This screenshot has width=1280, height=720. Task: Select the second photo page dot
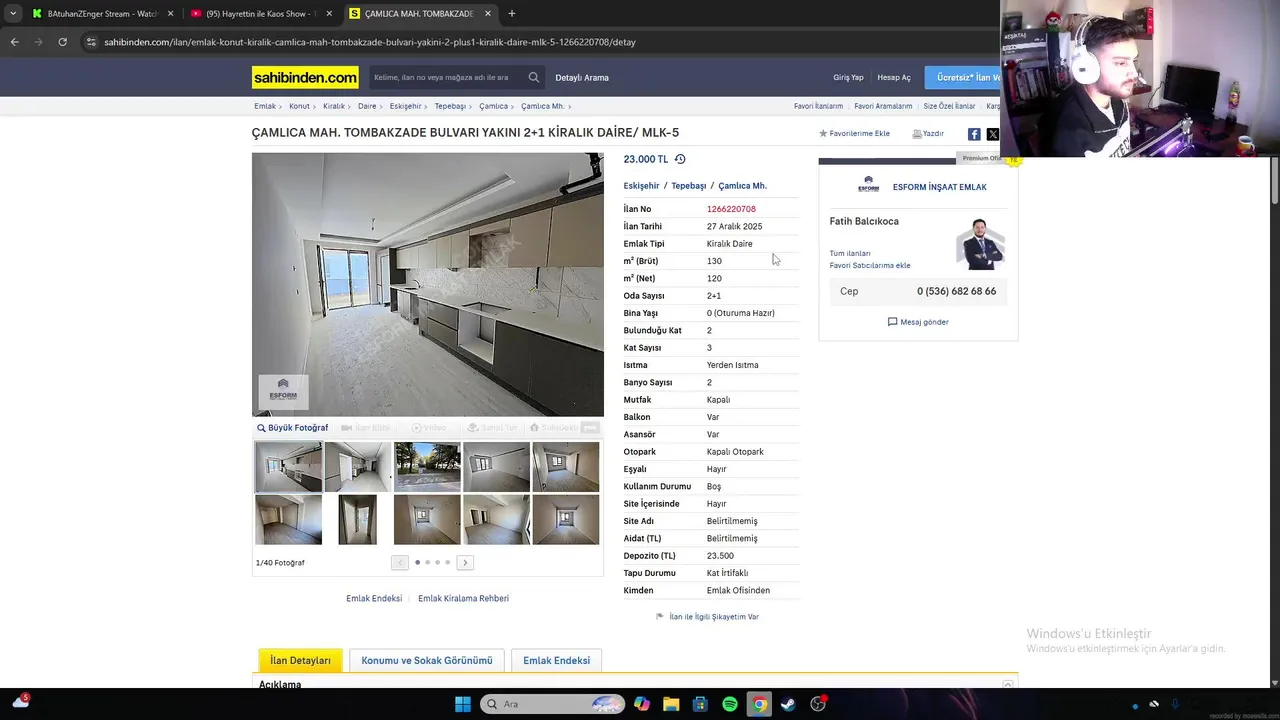coord(428,563)
